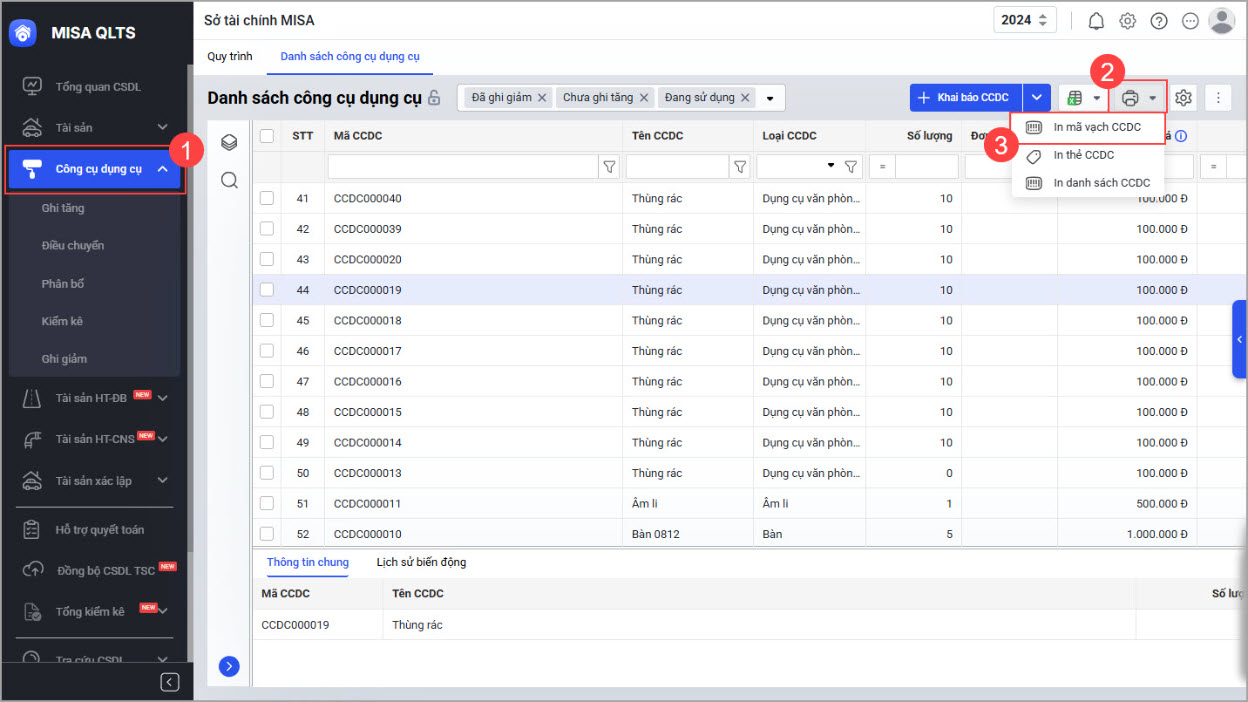Screen dimensions: 1248x702
Task: Click the magnifier search icon left of table
Action: (229, 180)
